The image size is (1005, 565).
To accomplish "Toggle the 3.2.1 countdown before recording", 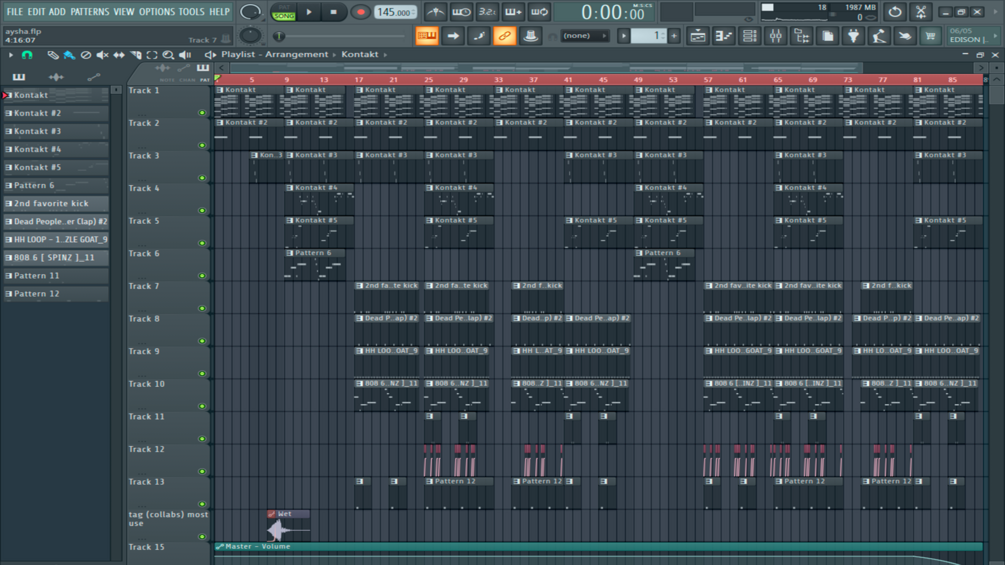I will tap(487, 12).
